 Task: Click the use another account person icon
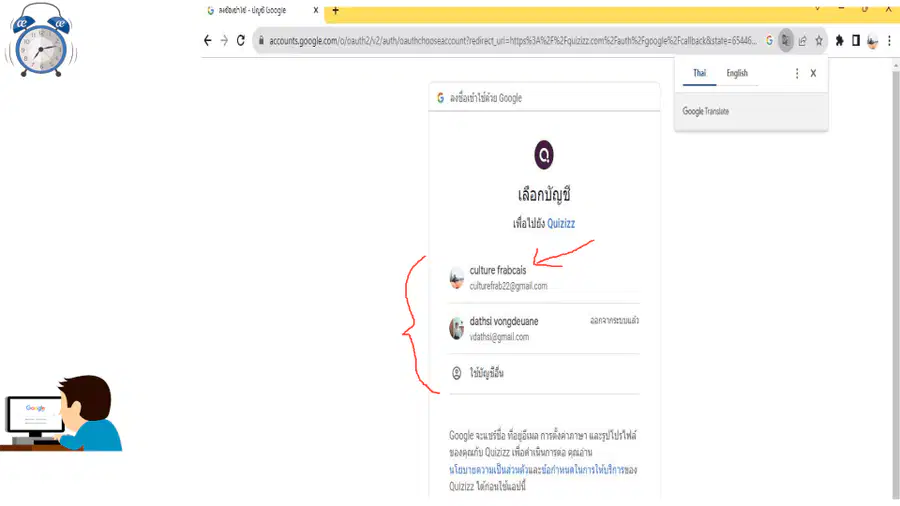457,373
